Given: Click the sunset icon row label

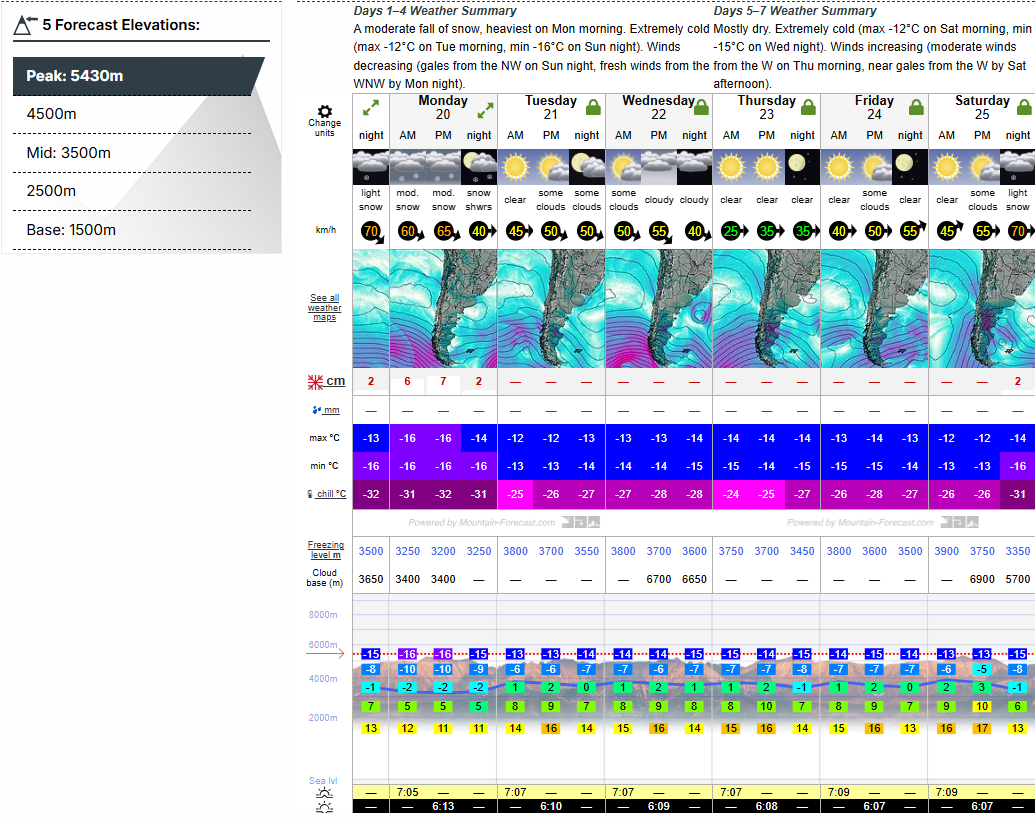Looking at the screenshot, I should click(x=324, y=807).
